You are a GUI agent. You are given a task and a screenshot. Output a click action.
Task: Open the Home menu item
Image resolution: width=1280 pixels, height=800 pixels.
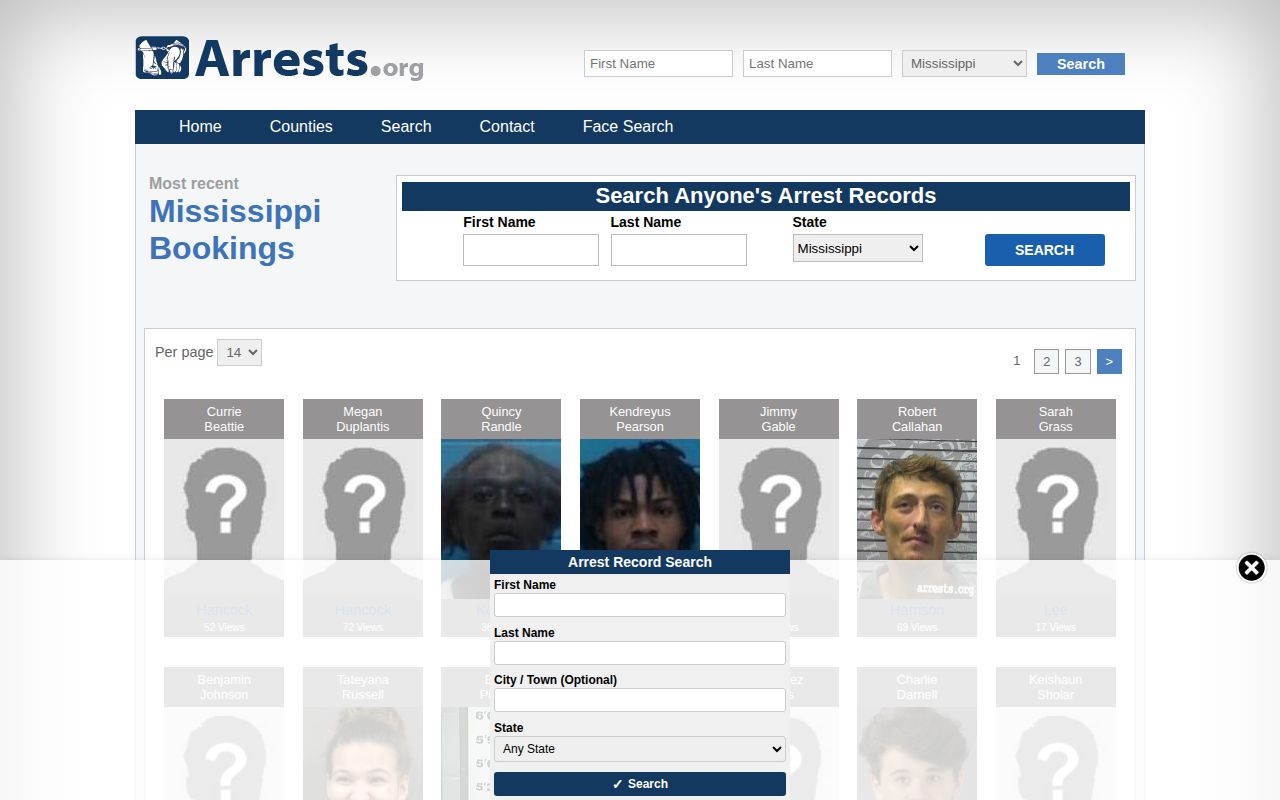pyautogui.click(x=200, y=127)
